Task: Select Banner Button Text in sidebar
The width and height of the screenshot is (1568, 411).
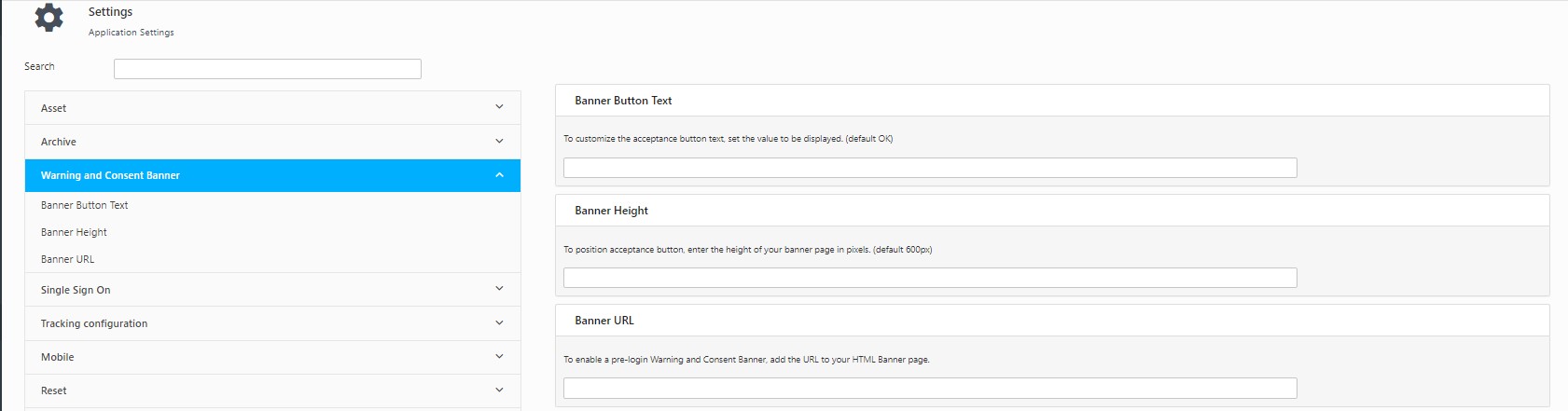Action: point(85,205)
